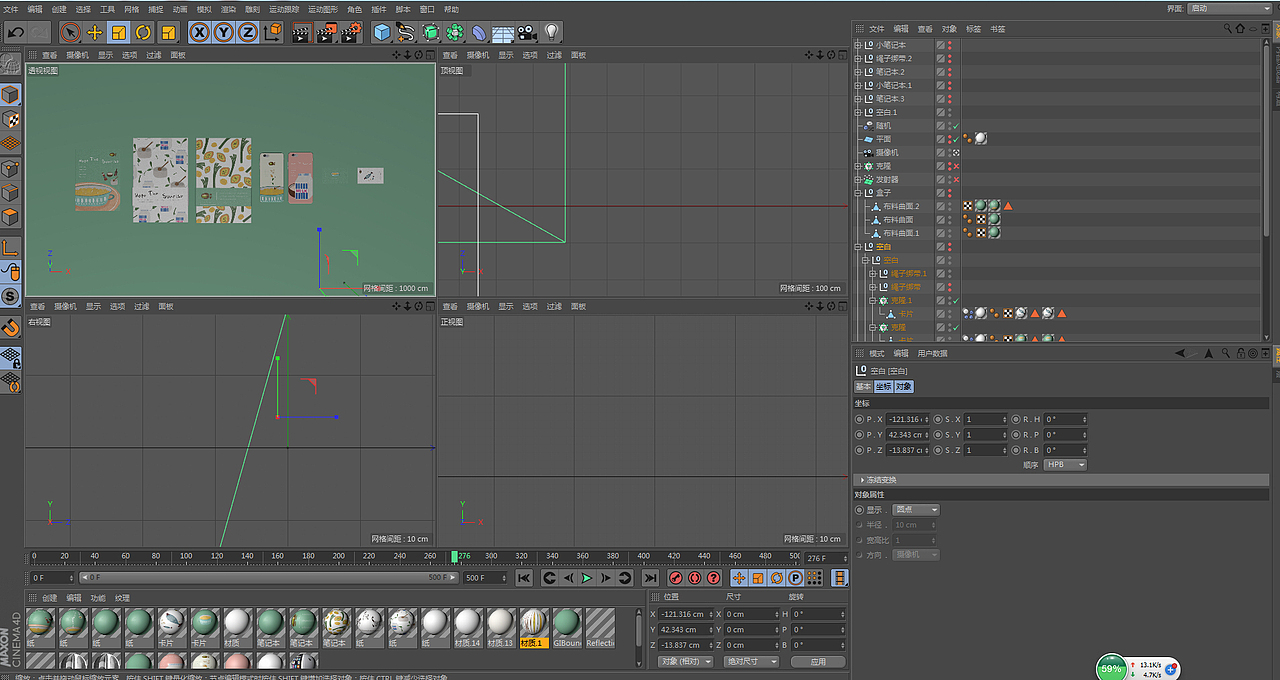Screen dimensions: 1280x680
Task: Toggle X axis lock
Action: coord(200,32)
